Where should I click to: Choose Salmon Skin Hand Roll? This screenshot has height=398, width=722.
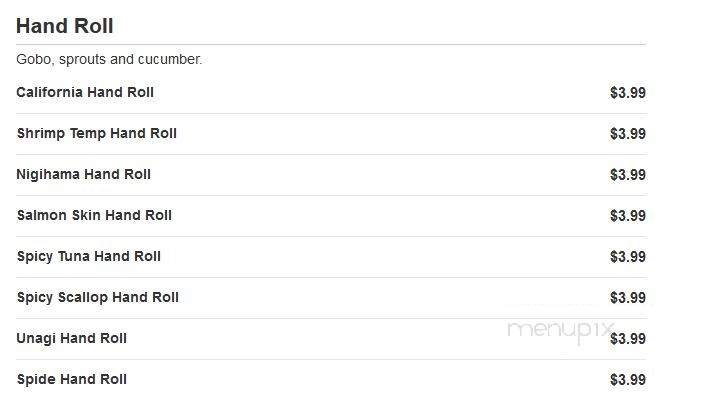tap(94, 216)
